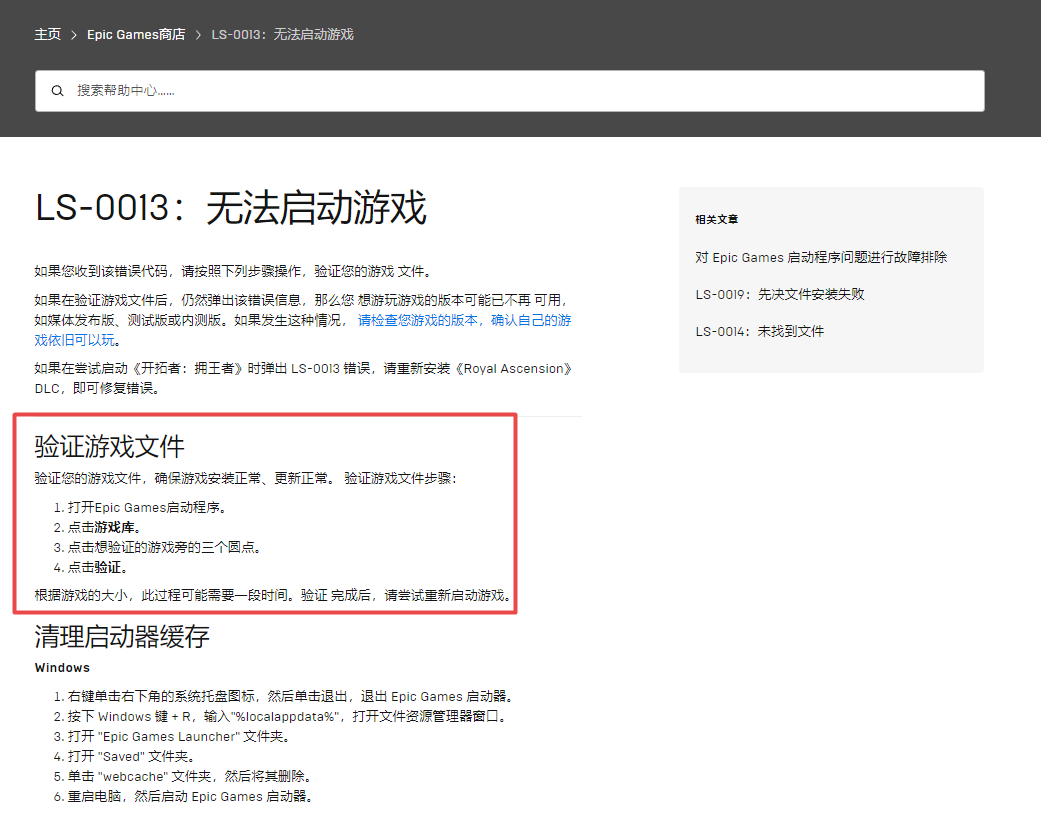Viewport: 1041px width, 814px height.
Task: Open the 请检查您游戏的版本 blue hyperlink
Action: pos(303,330)
